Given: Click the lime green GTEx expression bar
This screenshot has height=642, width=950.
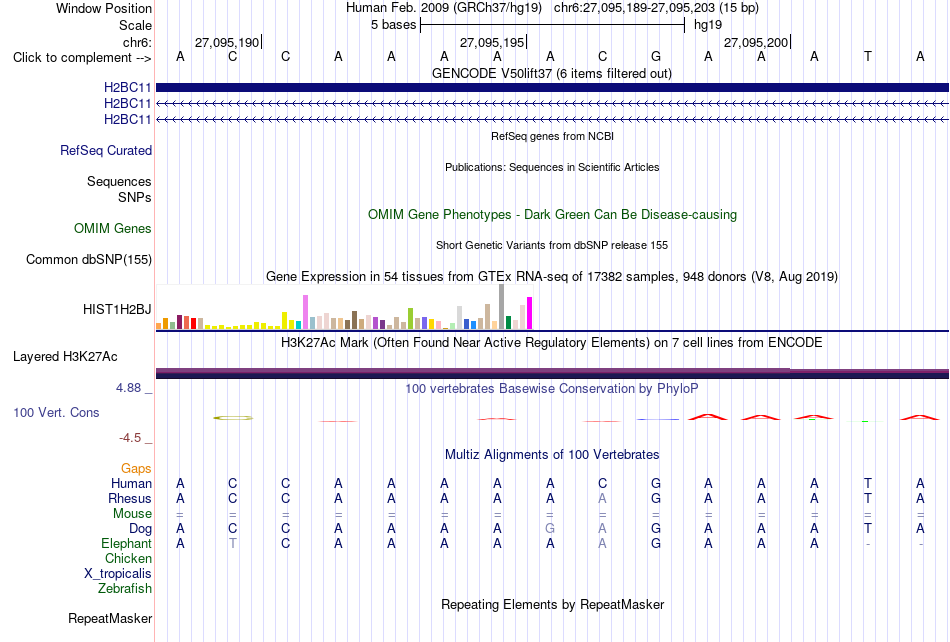Looking at the screenshot, I should [x=410, y=319].
